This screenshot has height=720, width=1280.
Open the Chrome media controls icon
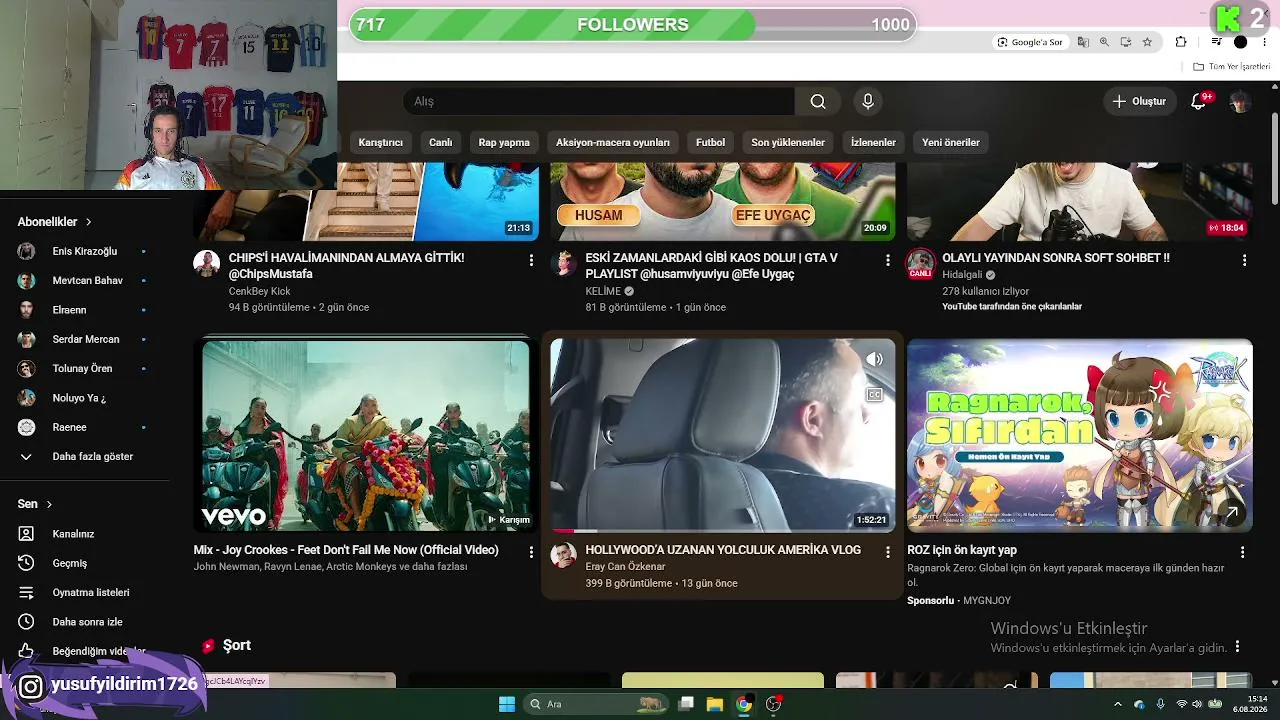[x=1216, y=42]
